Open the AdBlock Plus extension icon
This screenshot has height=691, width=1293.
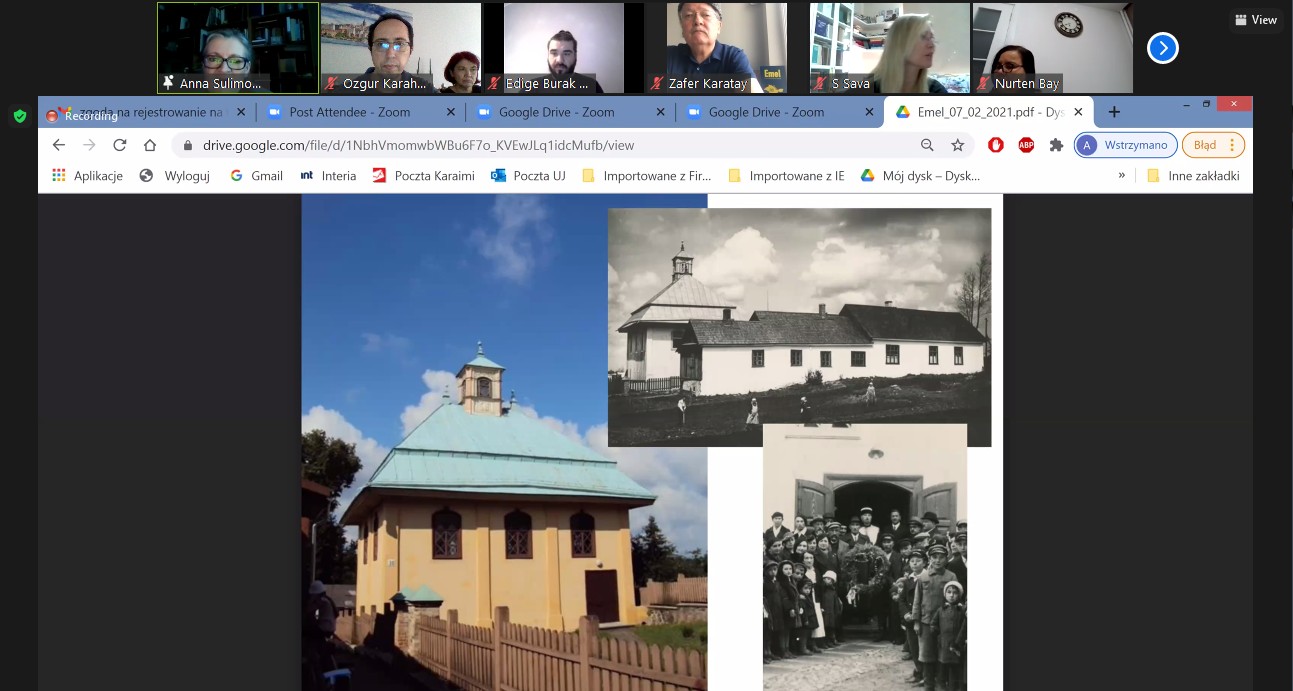1025,145
